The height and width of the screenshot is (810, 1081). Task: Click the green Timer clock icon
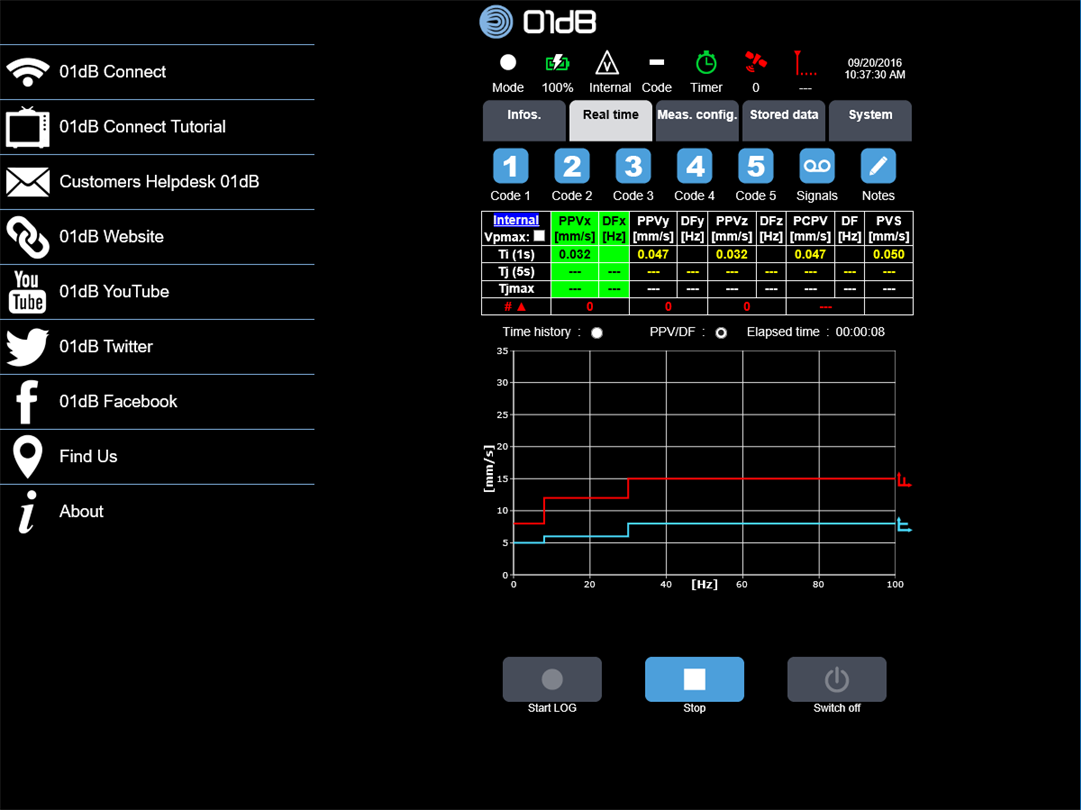pos(706,63)
